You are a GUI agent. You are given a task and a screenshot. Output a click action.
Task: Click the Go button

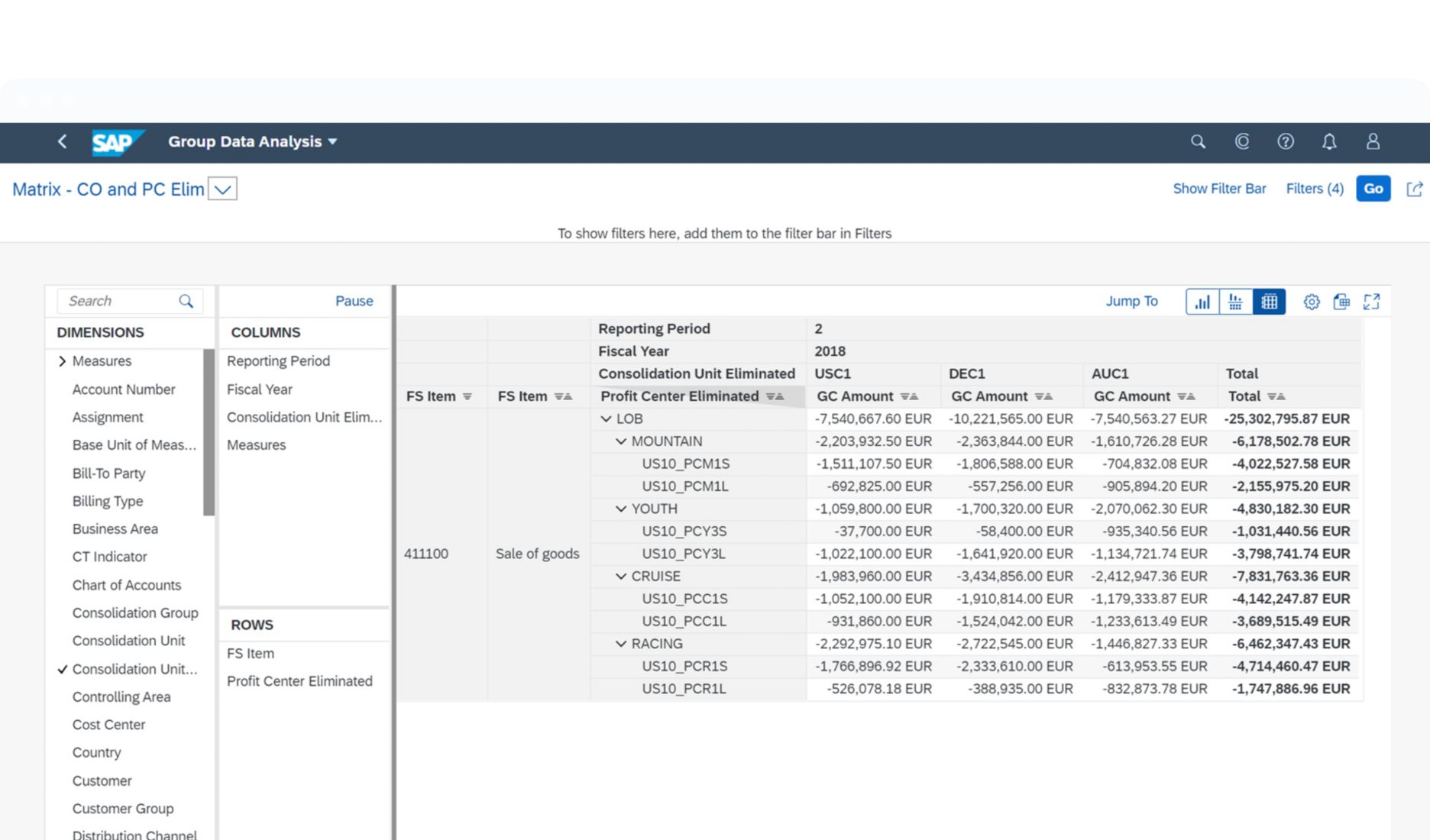click(1373, 189)
